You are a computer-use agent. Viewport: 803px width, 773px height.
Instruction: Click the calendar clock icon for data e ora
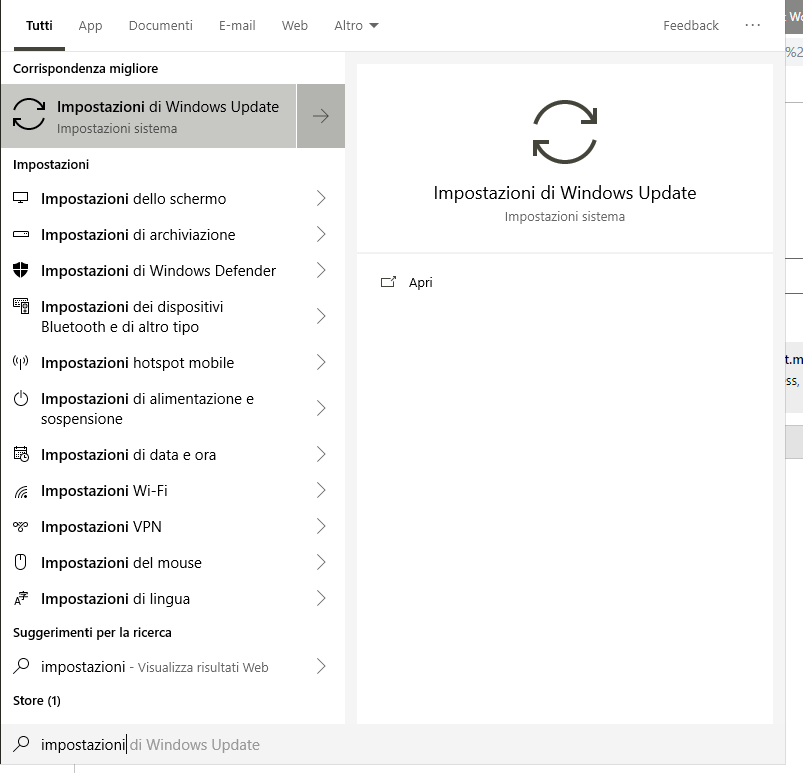(x=21, y=454)
